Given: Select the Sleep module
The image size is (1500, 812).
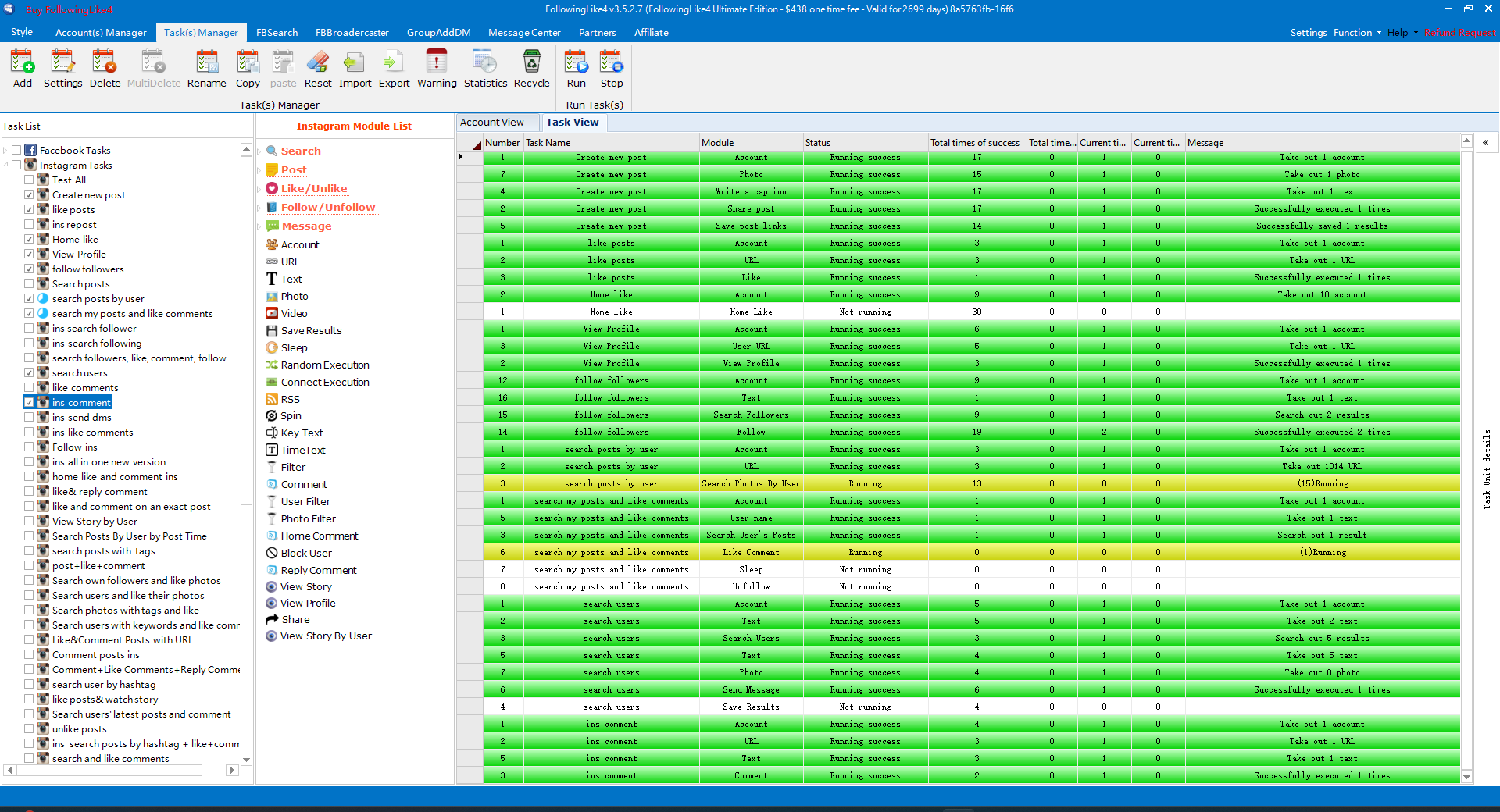Looking at the screenshot, I should coord(294,347).
